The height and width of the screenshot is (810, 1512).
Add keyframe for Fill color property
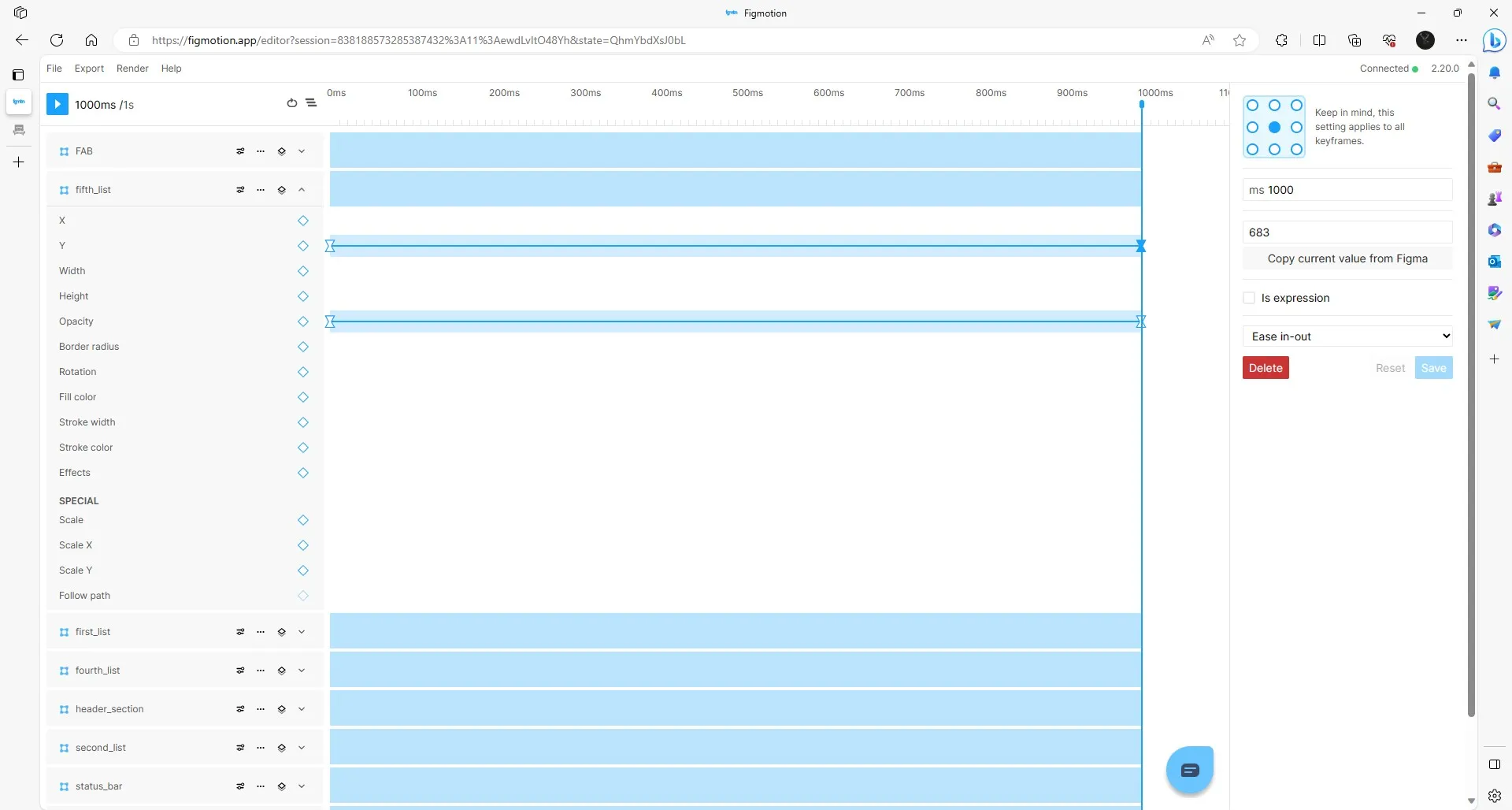303,397
